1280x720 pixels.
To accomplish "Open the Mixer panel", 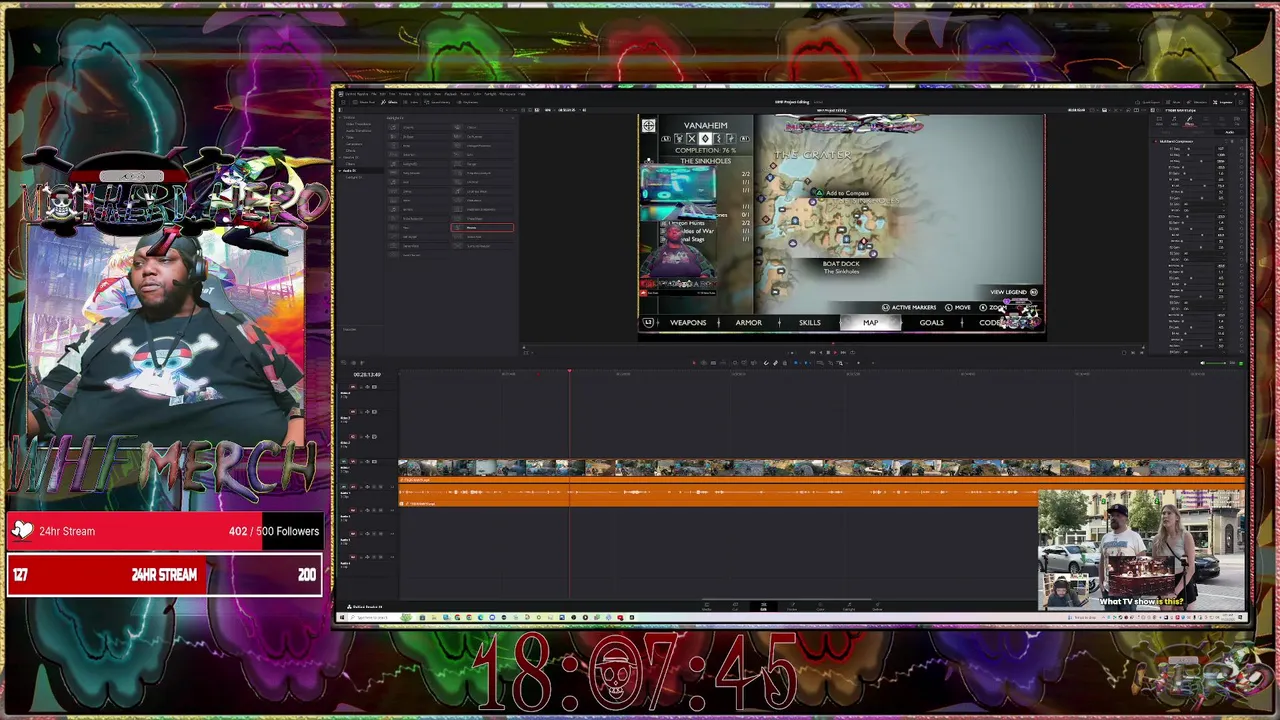I will coord(1173,102).
